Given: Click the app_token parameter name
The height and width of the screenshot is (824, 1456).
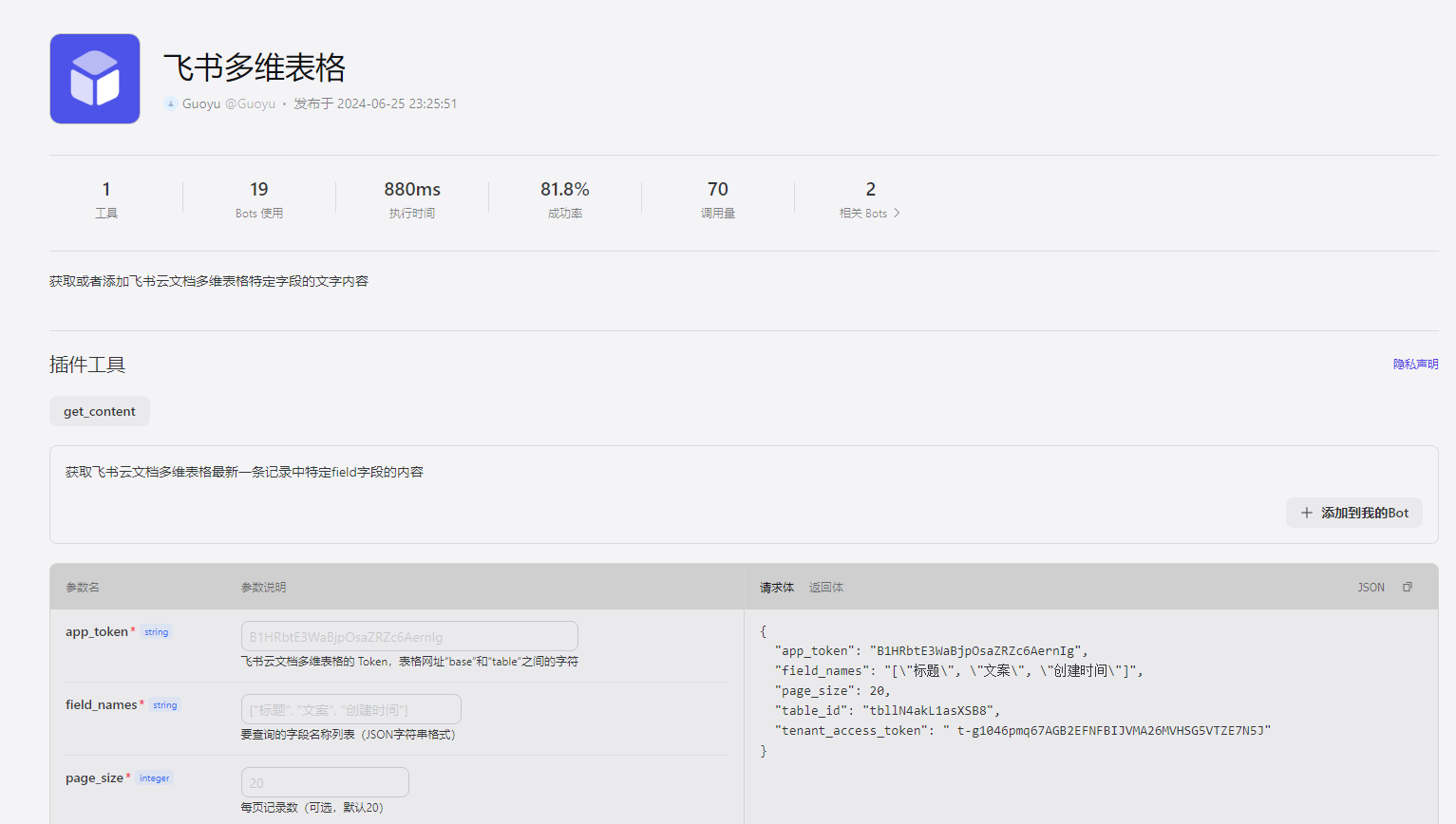Looking at the screenshot, I should (97, 631).
